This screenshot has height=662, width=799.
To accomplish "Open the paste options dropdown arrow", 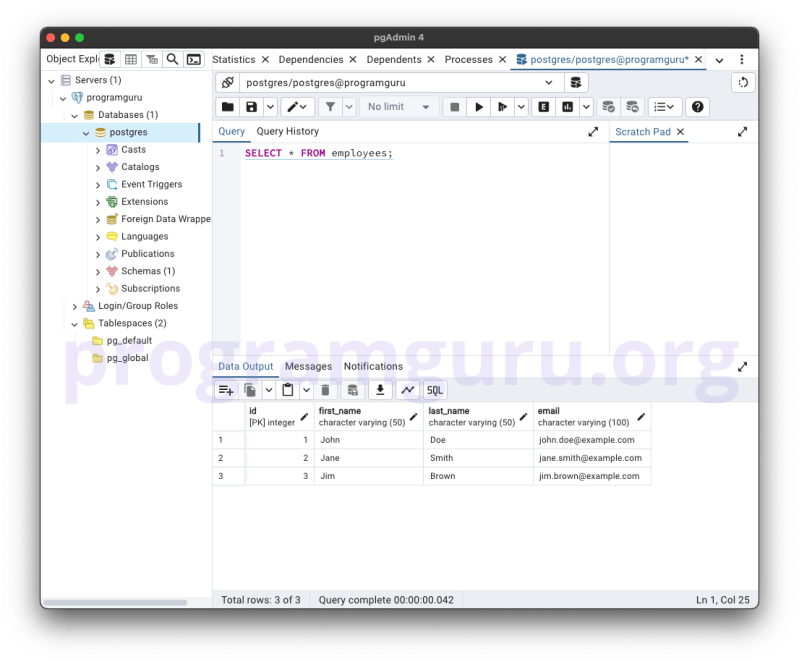I will click(x=306, y=390).
